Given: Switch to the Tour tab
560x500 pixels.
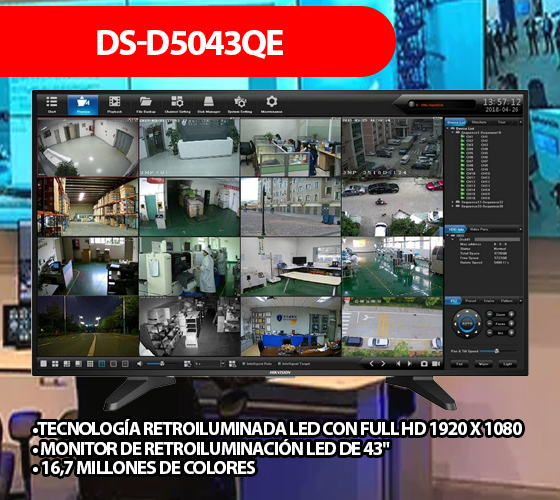Looking at the screenshot, I should (501, 122).
